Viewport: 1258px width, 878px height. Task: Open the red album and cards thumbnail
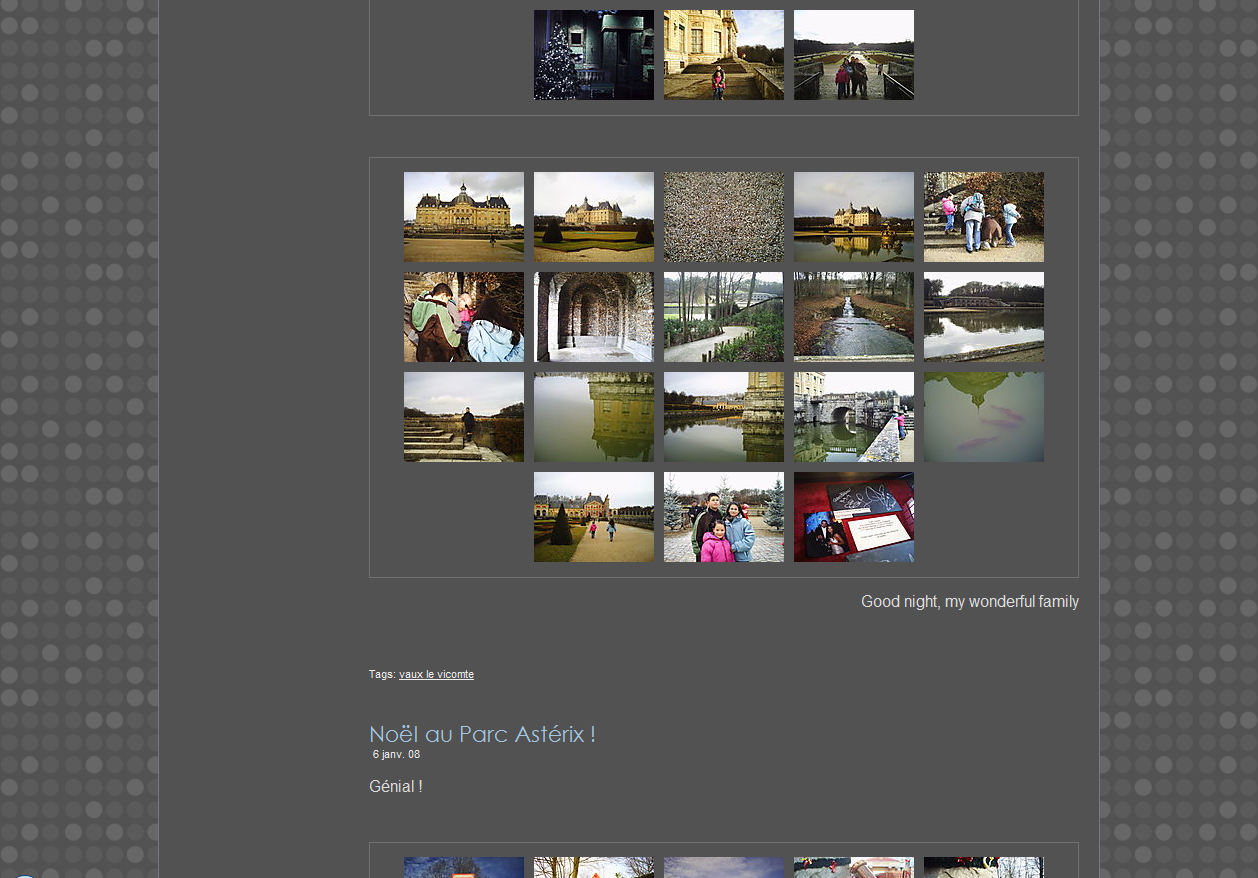(853, 517)
